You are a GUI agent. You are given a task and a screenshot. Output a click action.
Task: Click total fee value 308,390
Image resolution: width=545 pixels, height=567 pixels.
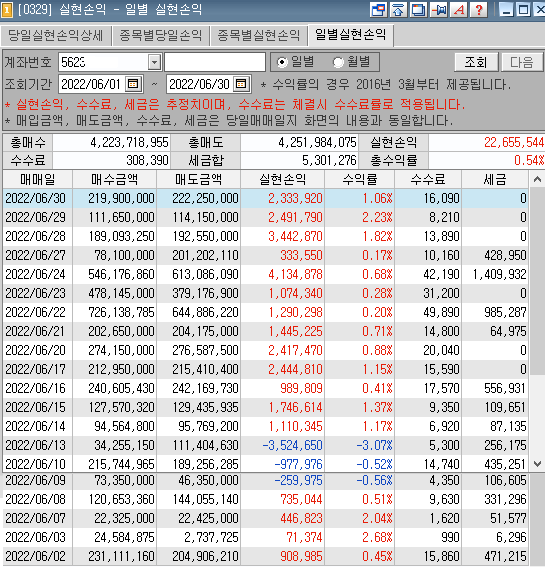click(x=147, y=160)
